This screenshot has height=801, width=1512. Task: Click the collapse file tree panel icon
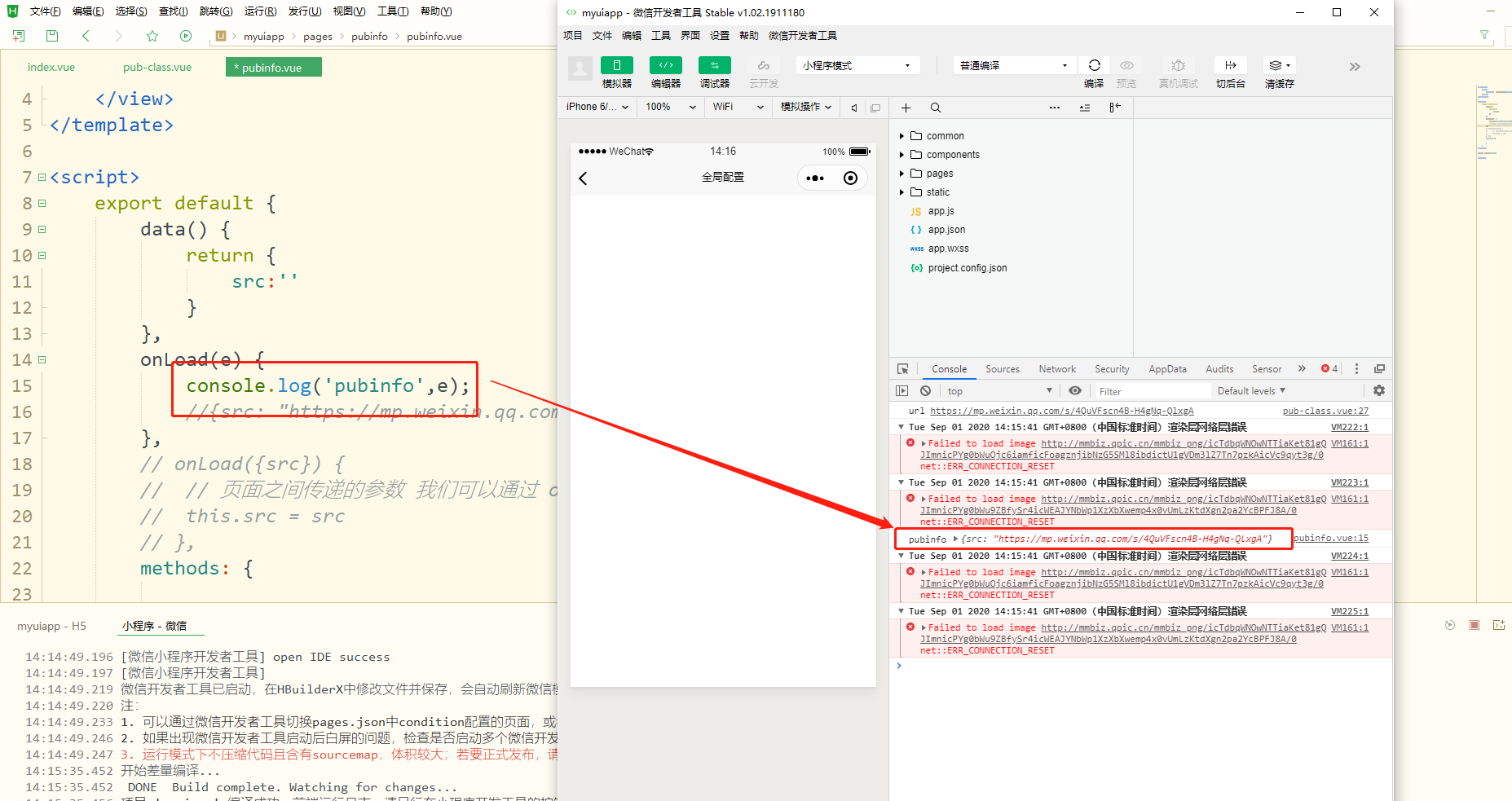[x=1115, y=108]
